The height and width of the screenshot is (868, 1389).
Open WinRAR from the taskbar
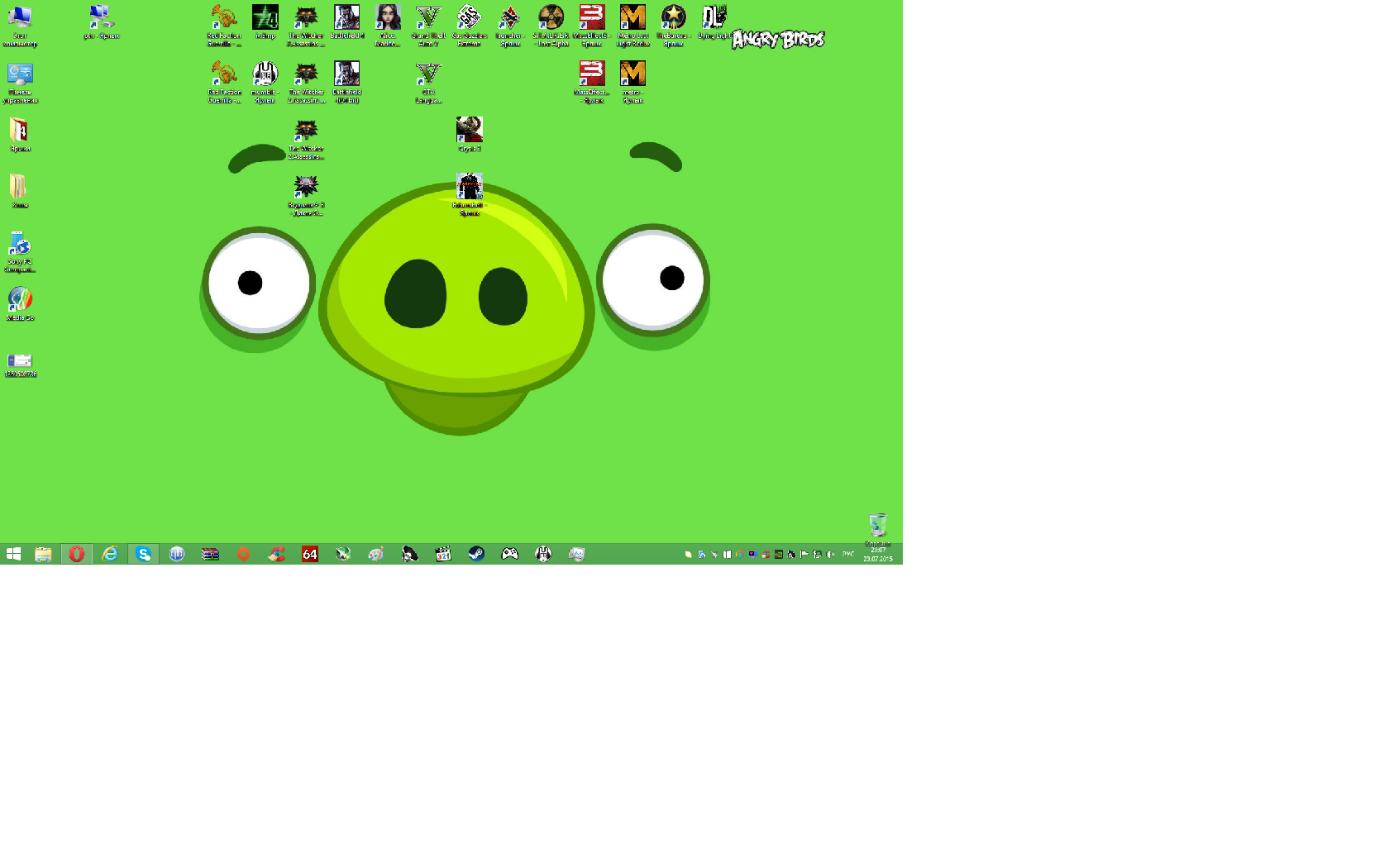click(210, 554)
